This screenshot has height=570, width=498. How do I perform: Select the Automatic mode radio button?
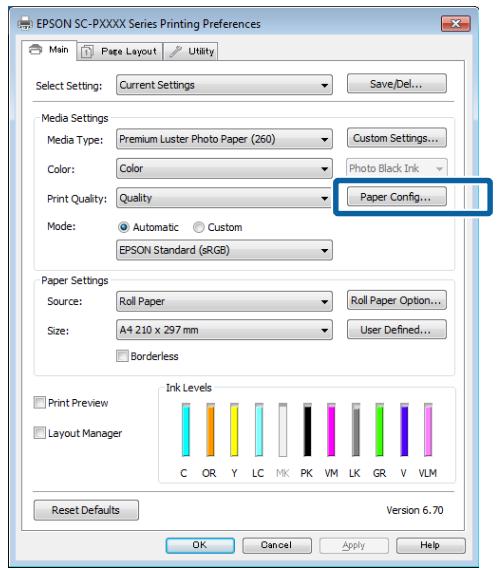tap(124, 227)
